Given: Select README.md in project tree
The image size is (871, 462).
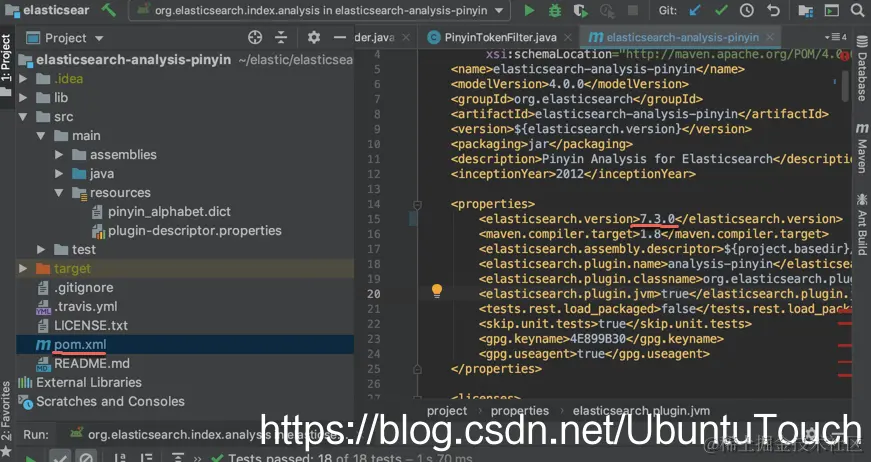Looking at the screenshot, I should [92, 364].
